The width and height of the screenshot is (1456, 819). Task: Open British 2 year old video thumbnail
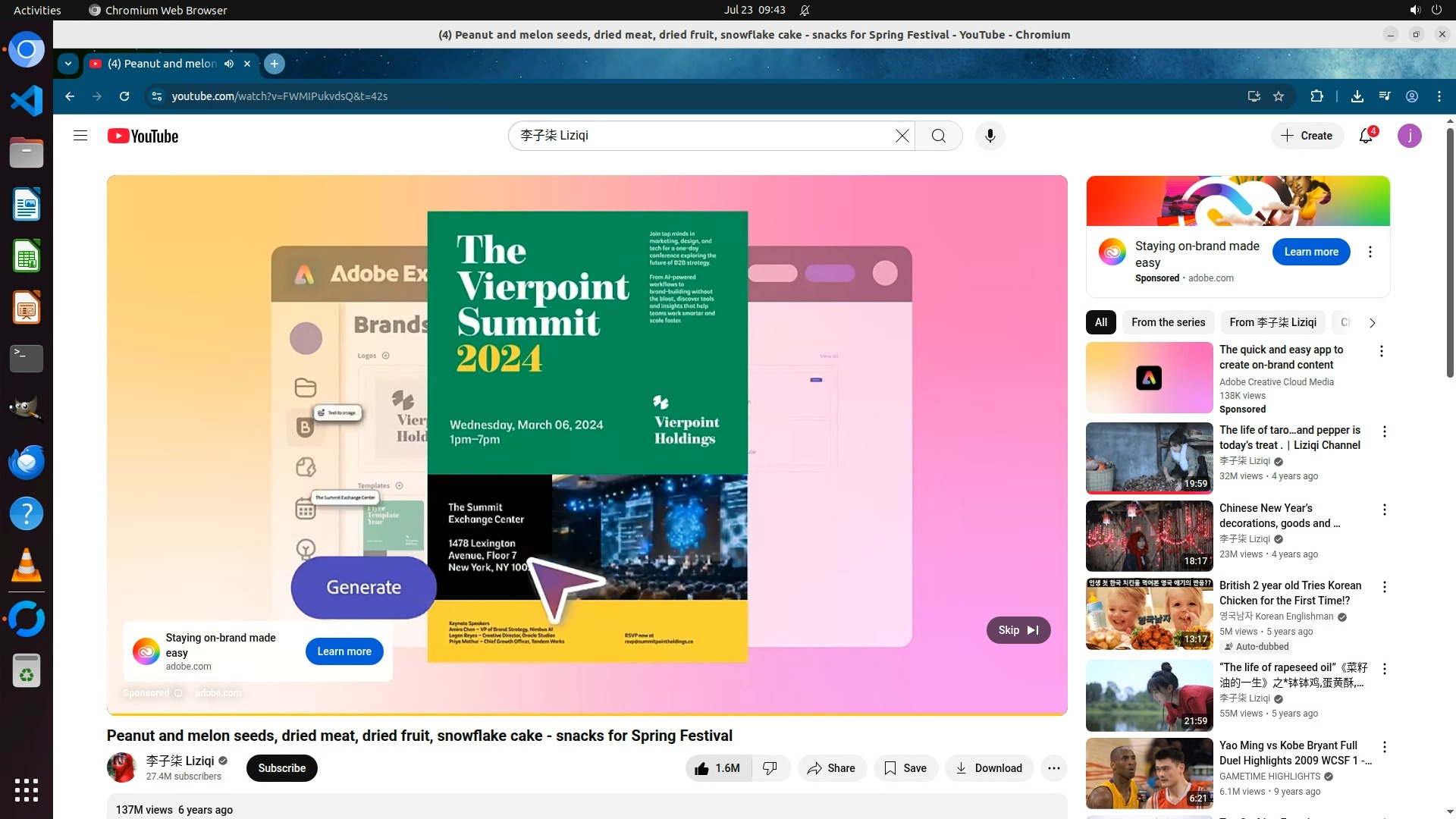click(1149, 614)
